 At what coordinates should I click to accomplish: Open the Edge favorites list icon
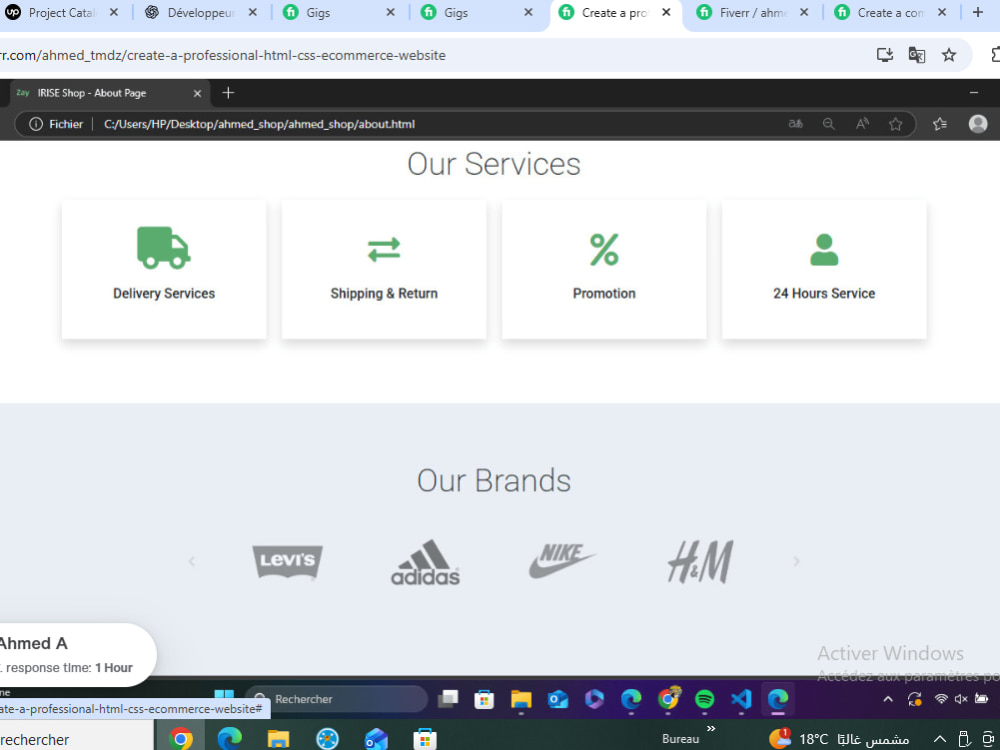point(939,124)
